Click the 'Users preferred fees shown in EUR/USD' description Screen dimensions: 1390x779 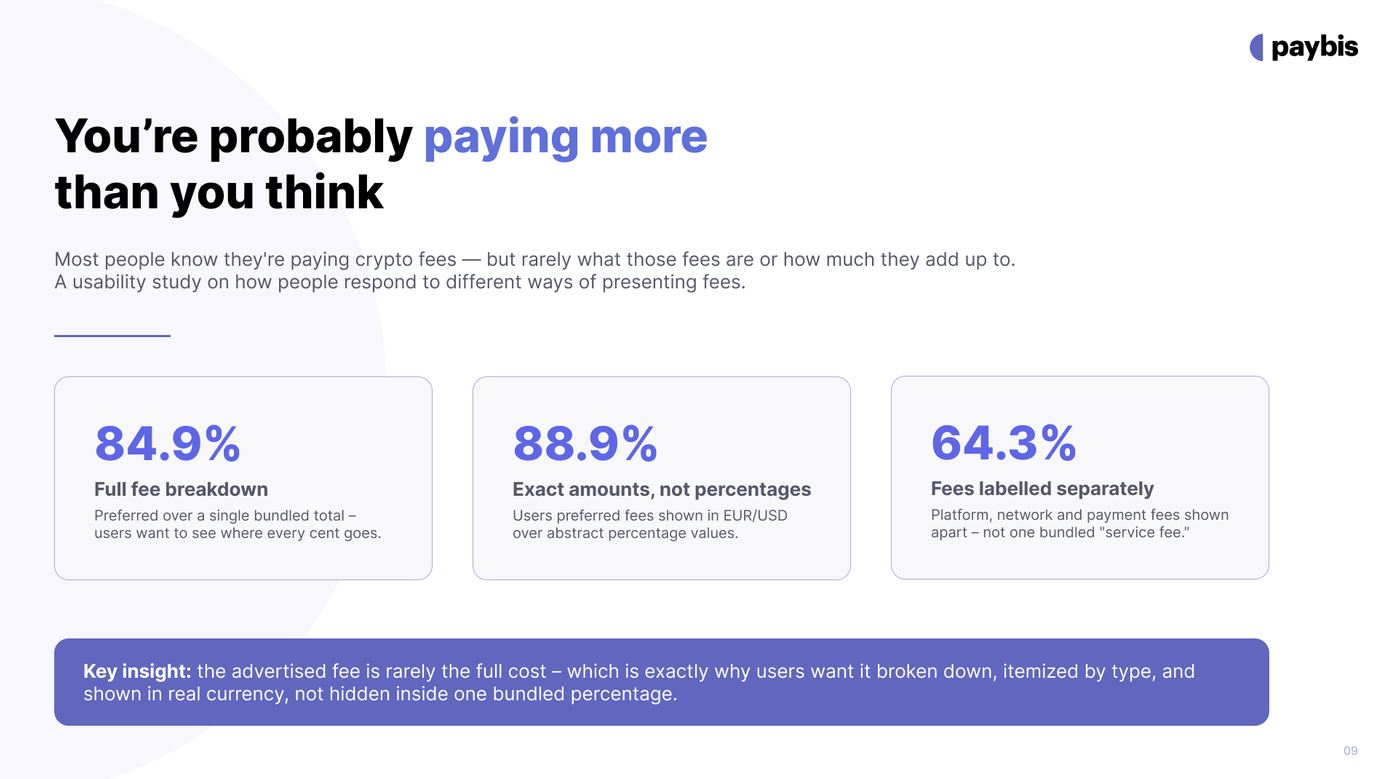650,524
